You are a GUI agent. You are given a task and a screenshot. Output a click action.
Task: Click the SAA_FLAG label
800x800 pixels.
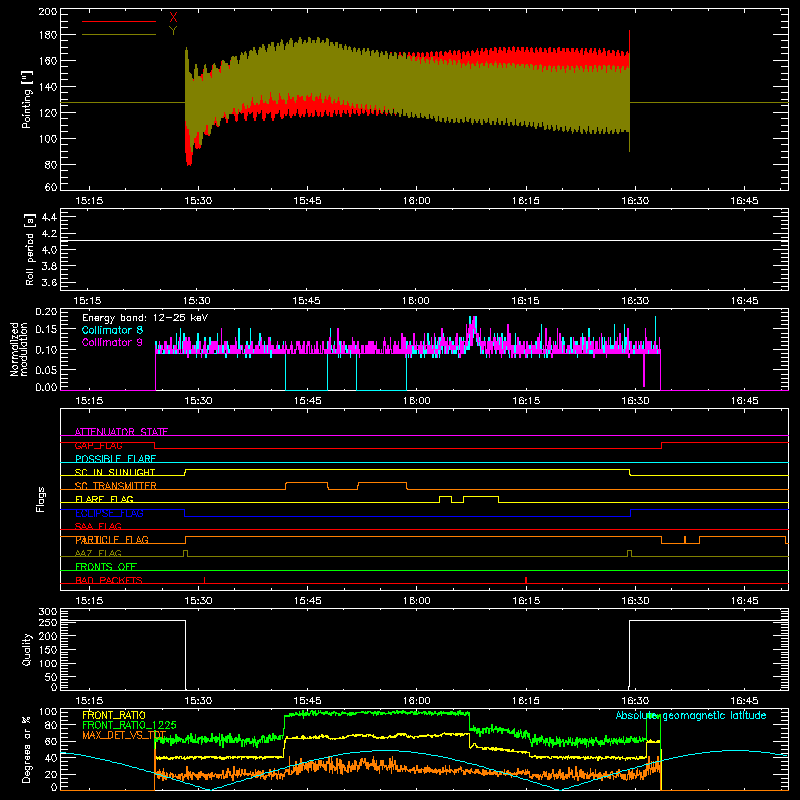tap(98, 526)
